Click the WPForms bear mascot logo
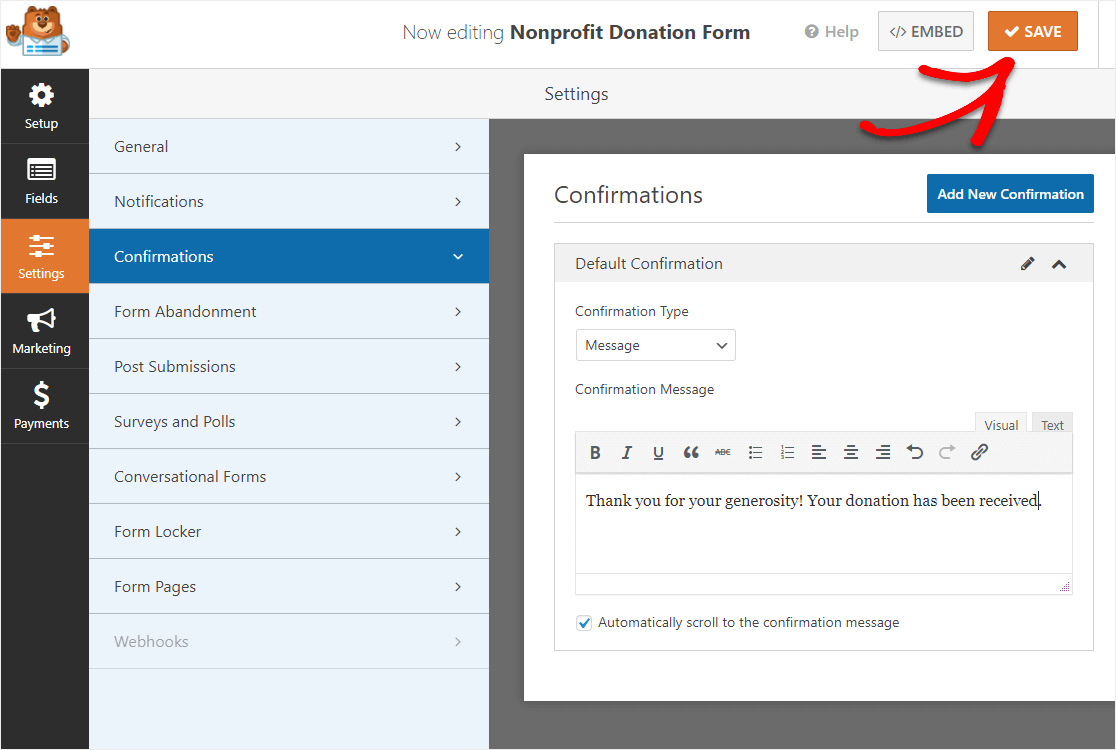 pyautogui.click(x=38, y=31)
